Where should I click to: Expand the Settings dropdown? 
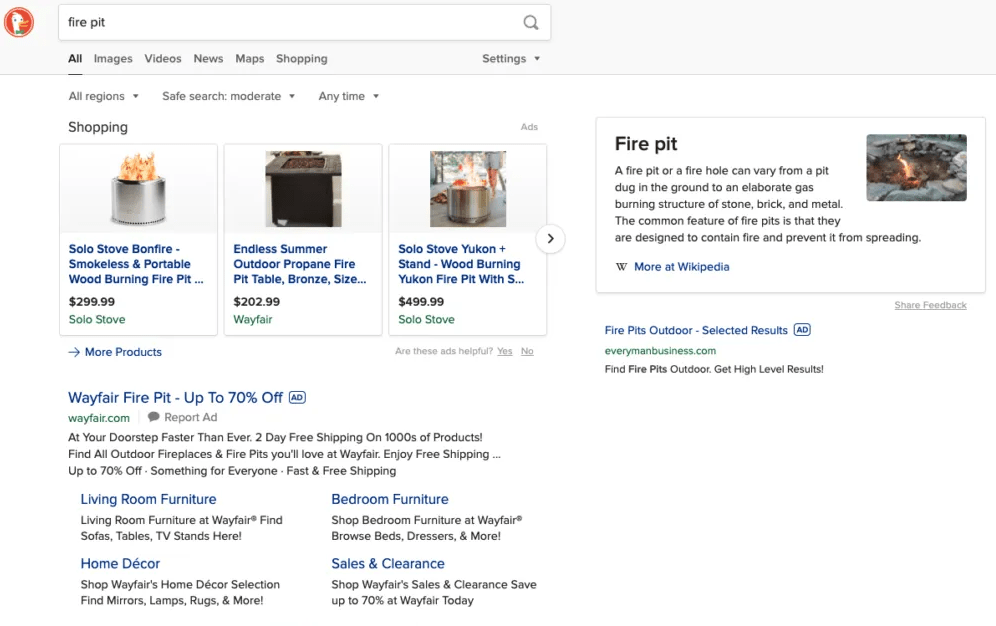pos(511,58)
